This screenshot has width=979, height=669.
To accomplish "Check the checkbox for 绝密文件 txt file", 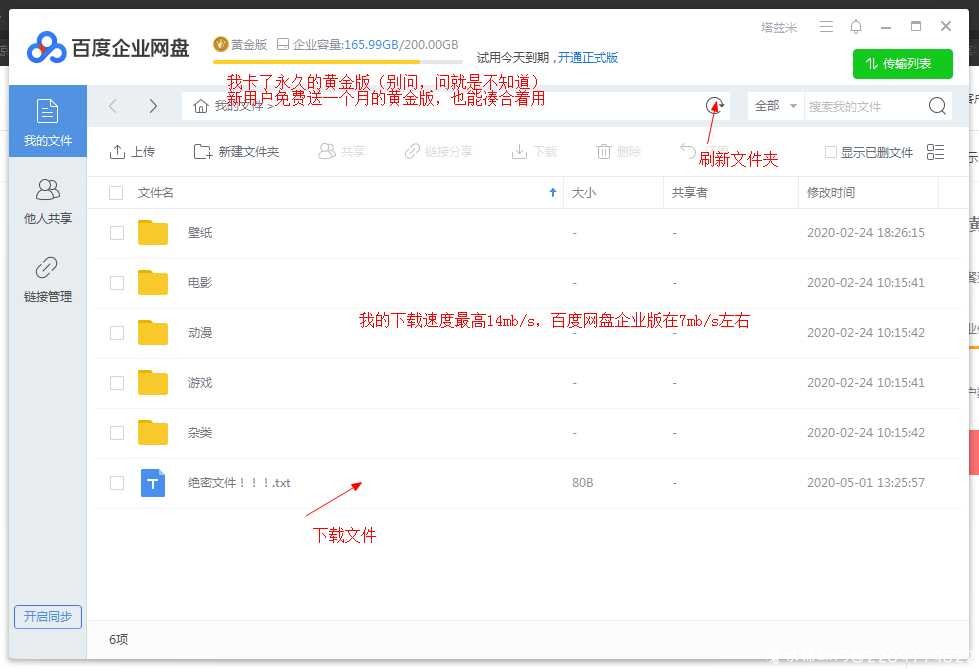I will point(117,483).
